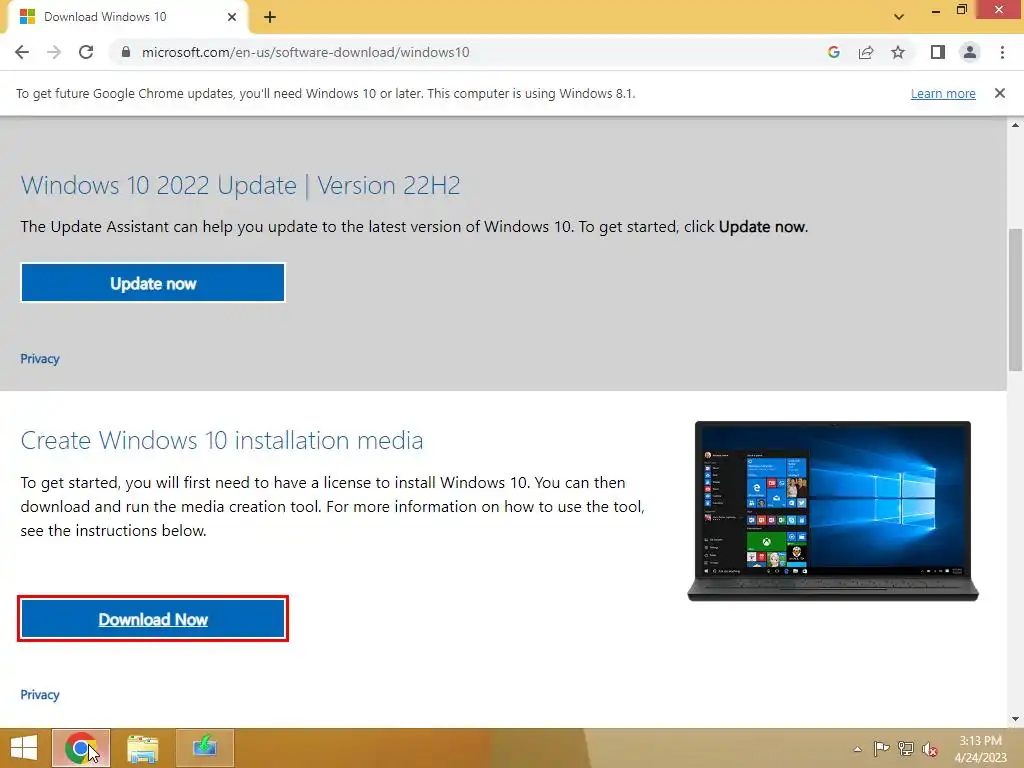
Task: Bookmark this page with the star icon
Action: tap(898, 52)
